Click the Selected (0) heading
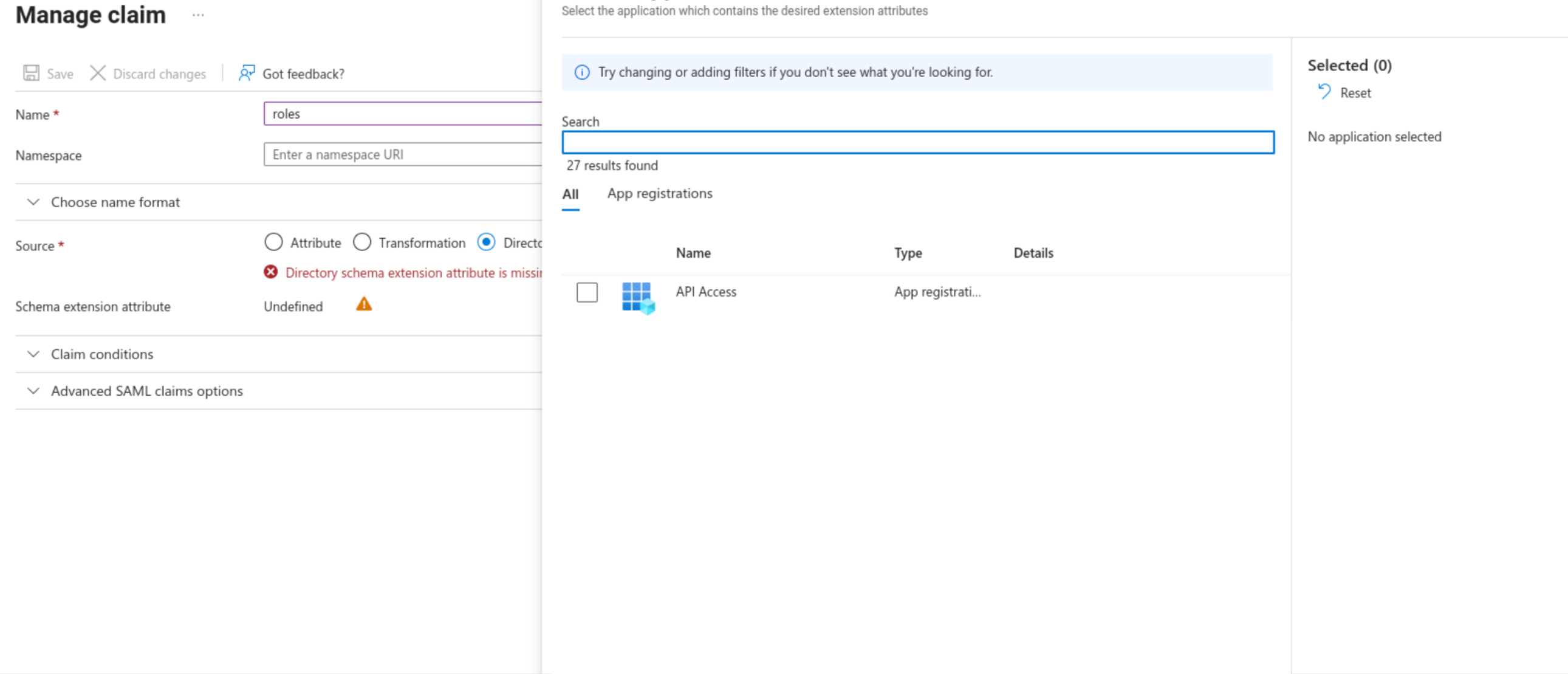This screenshot has width=1568, height=674. pyautogui.click(x=1349, y=66)
